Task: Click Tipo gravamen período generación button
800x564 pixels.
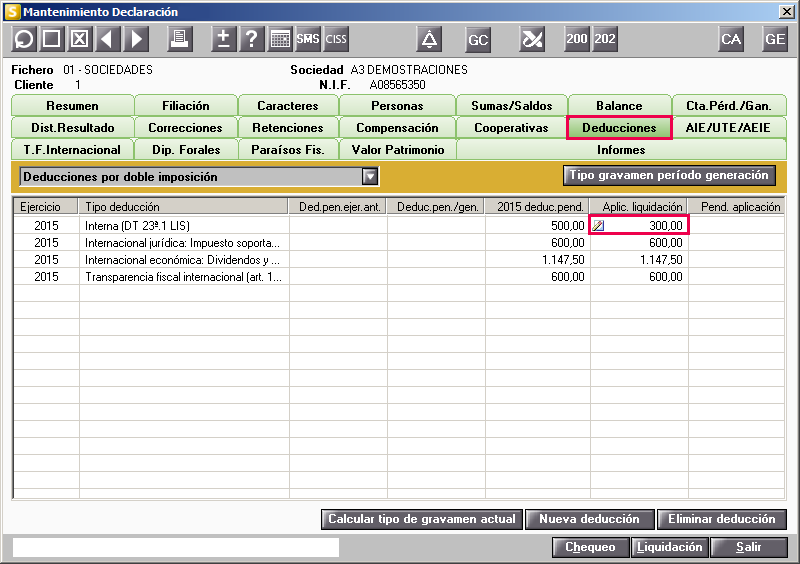Action: [x=669, y=175]
